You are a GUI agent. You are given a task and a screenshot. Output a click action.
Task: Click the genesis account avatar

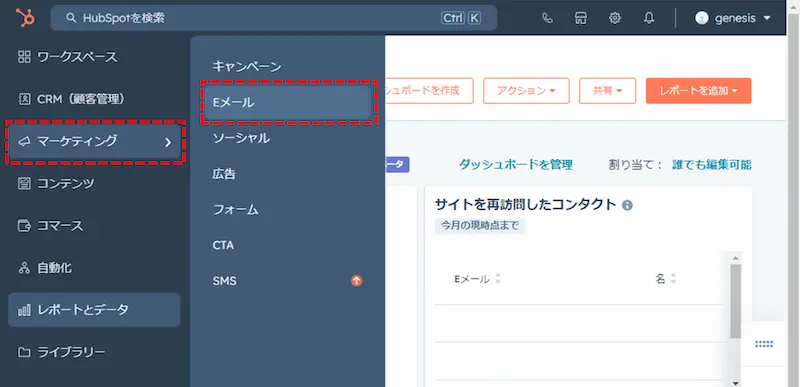click(x=702, y=18)
